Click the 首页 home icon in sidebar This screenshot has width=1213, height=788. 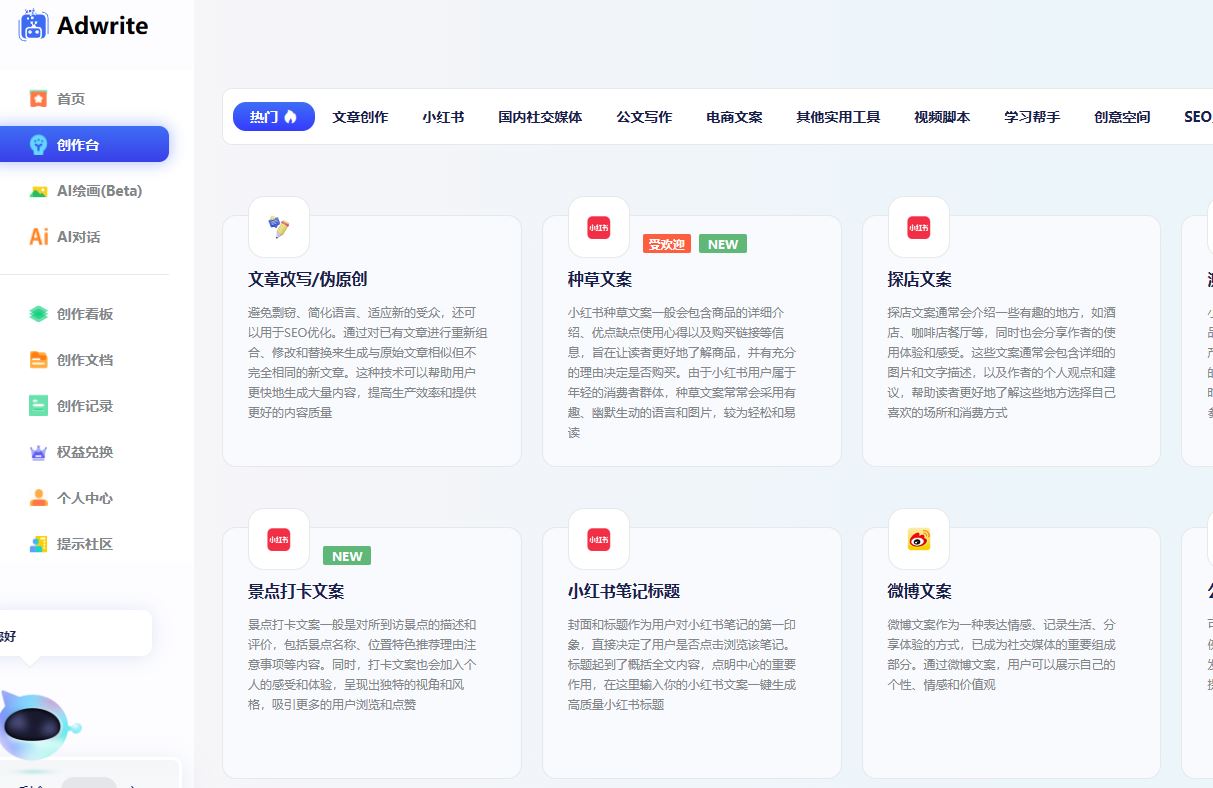[38, 99]
